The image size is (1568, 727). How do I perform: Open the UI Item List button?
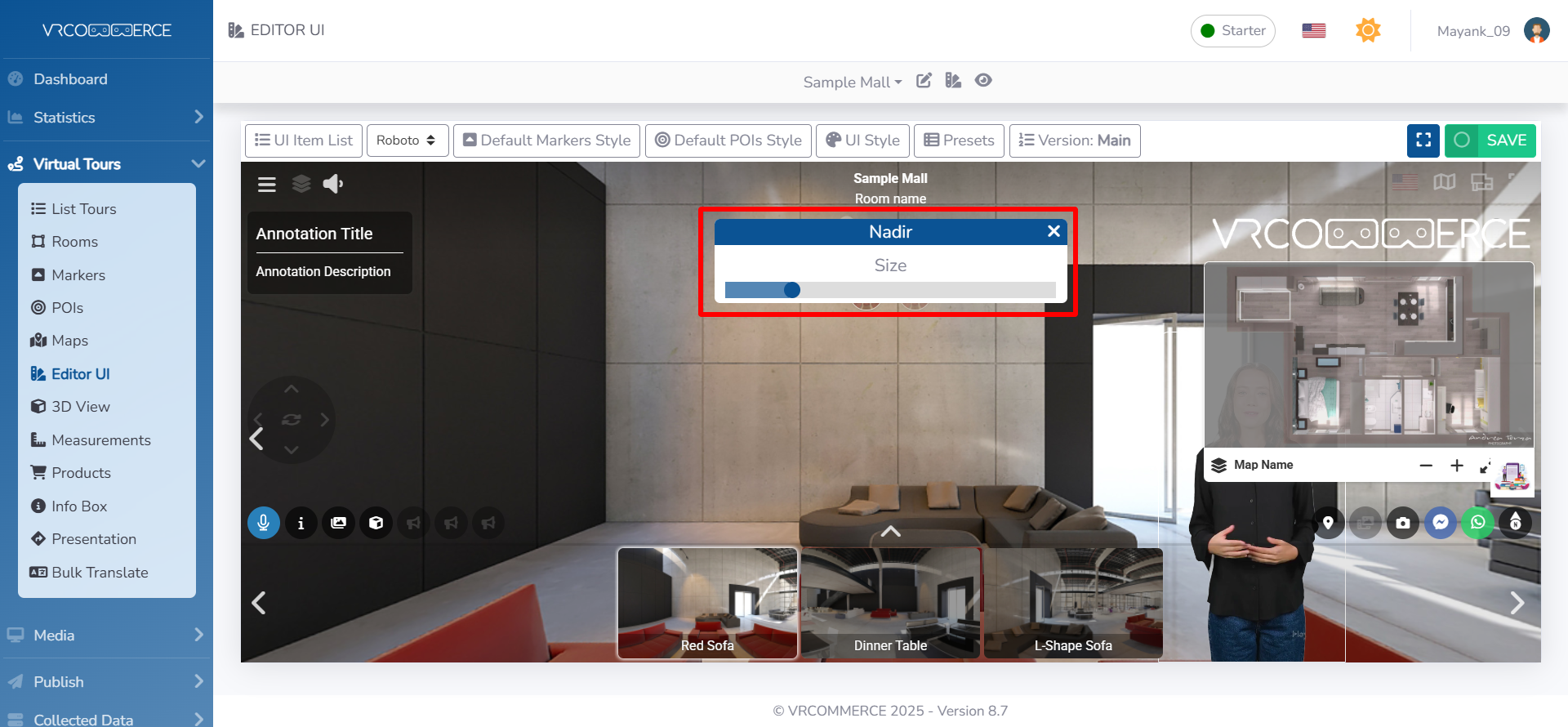click(x=304, y=140)
